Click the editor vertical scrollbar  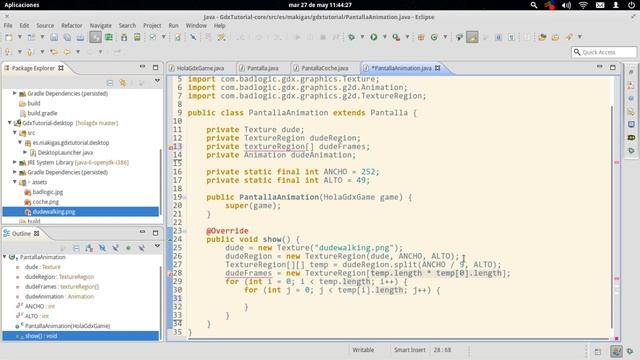612,216
